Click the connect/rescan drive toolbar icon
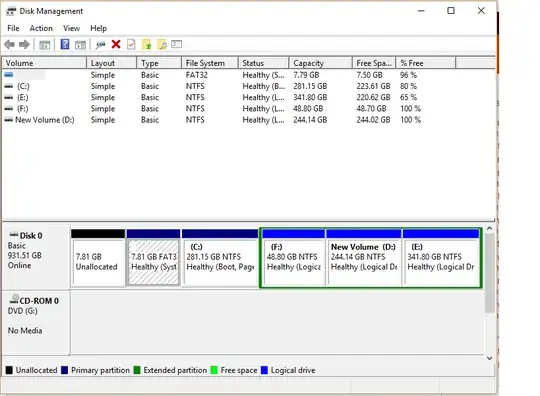Screen dimensions: 540x396 tap(100, 45)
